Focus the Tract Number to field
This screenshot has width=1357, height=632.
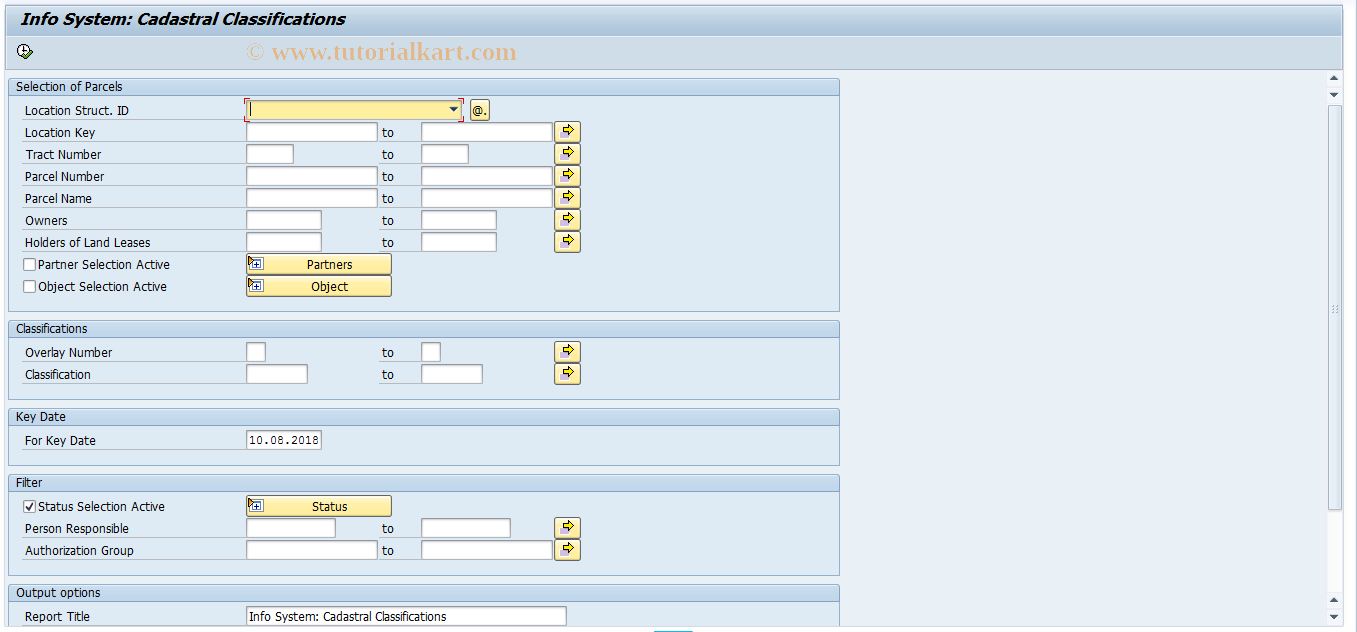click(445, 154)
